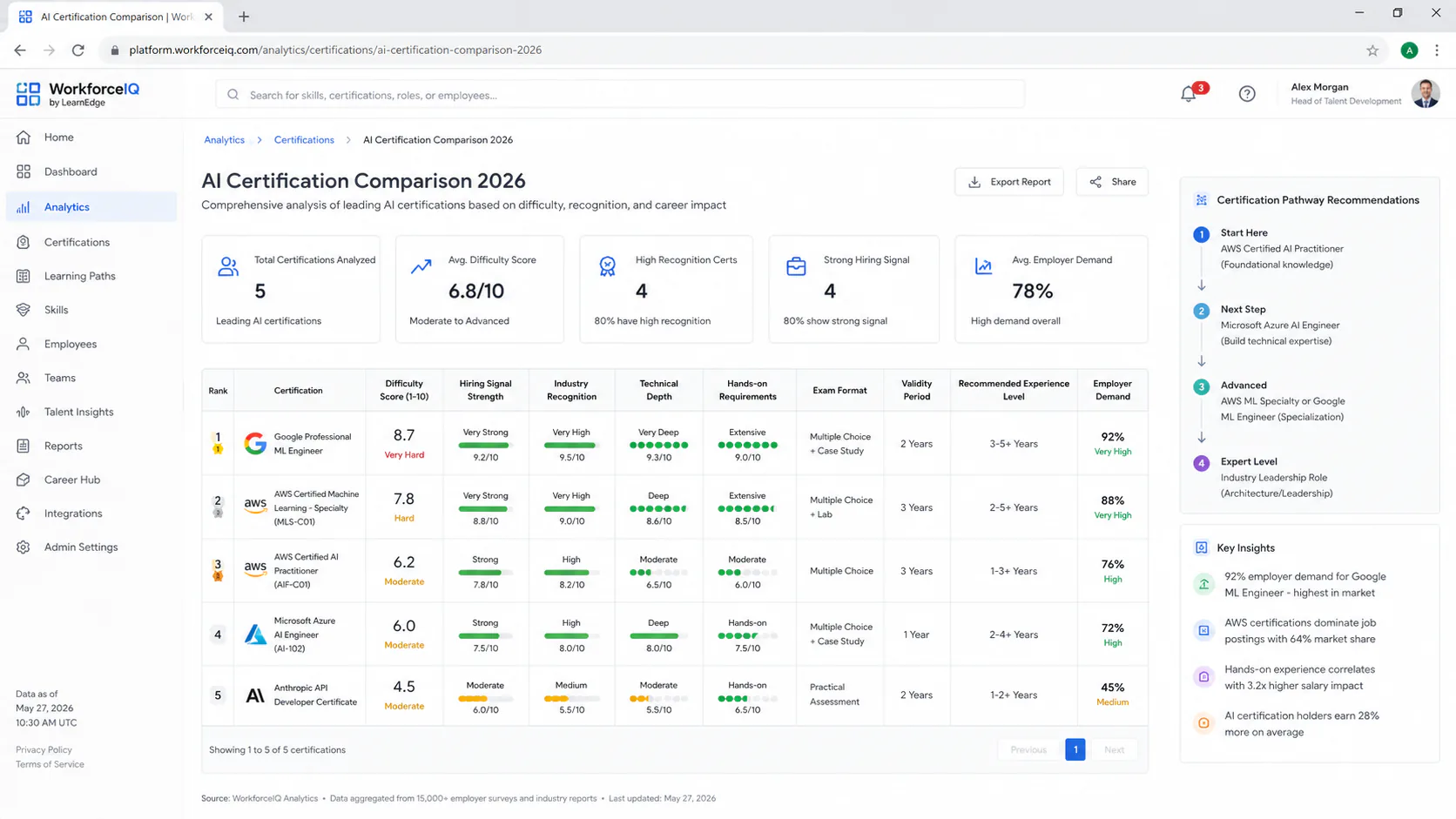Open the Home menu item

click(91, 138)
